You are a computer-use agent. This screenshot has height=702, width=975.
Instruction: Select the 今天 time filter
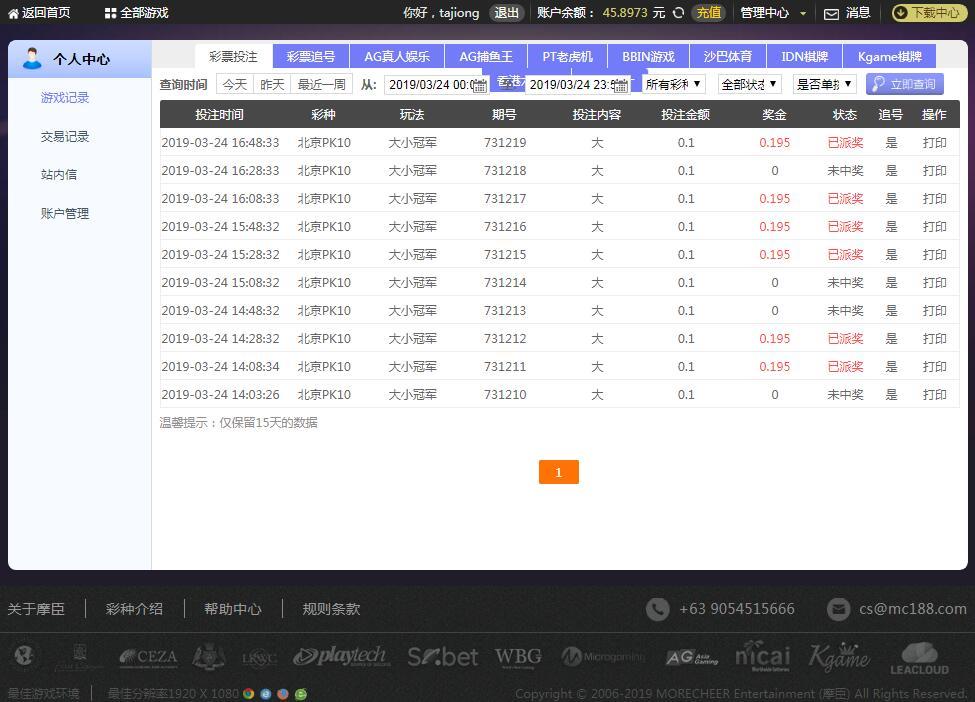235,84
